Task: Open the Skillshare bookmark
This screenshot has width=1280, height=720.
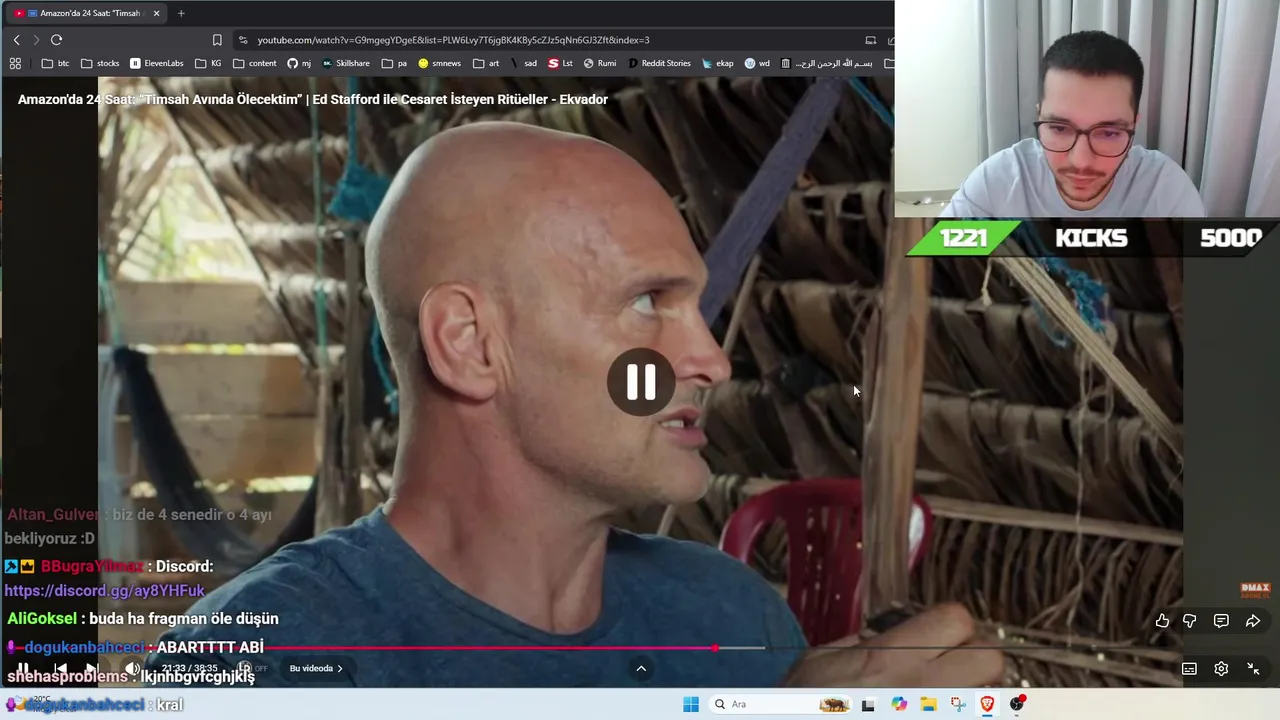Action: [x=346, y=63]
